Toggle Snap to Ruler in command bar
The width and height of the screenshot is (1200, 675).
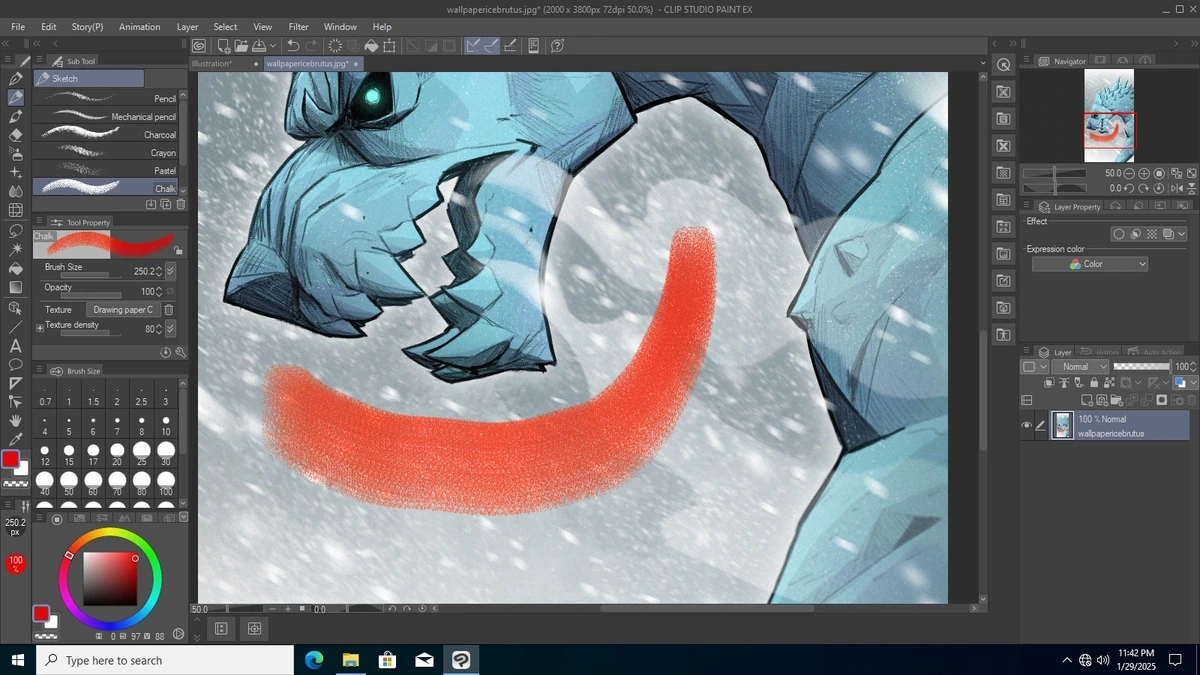click(x=473, y=45)
